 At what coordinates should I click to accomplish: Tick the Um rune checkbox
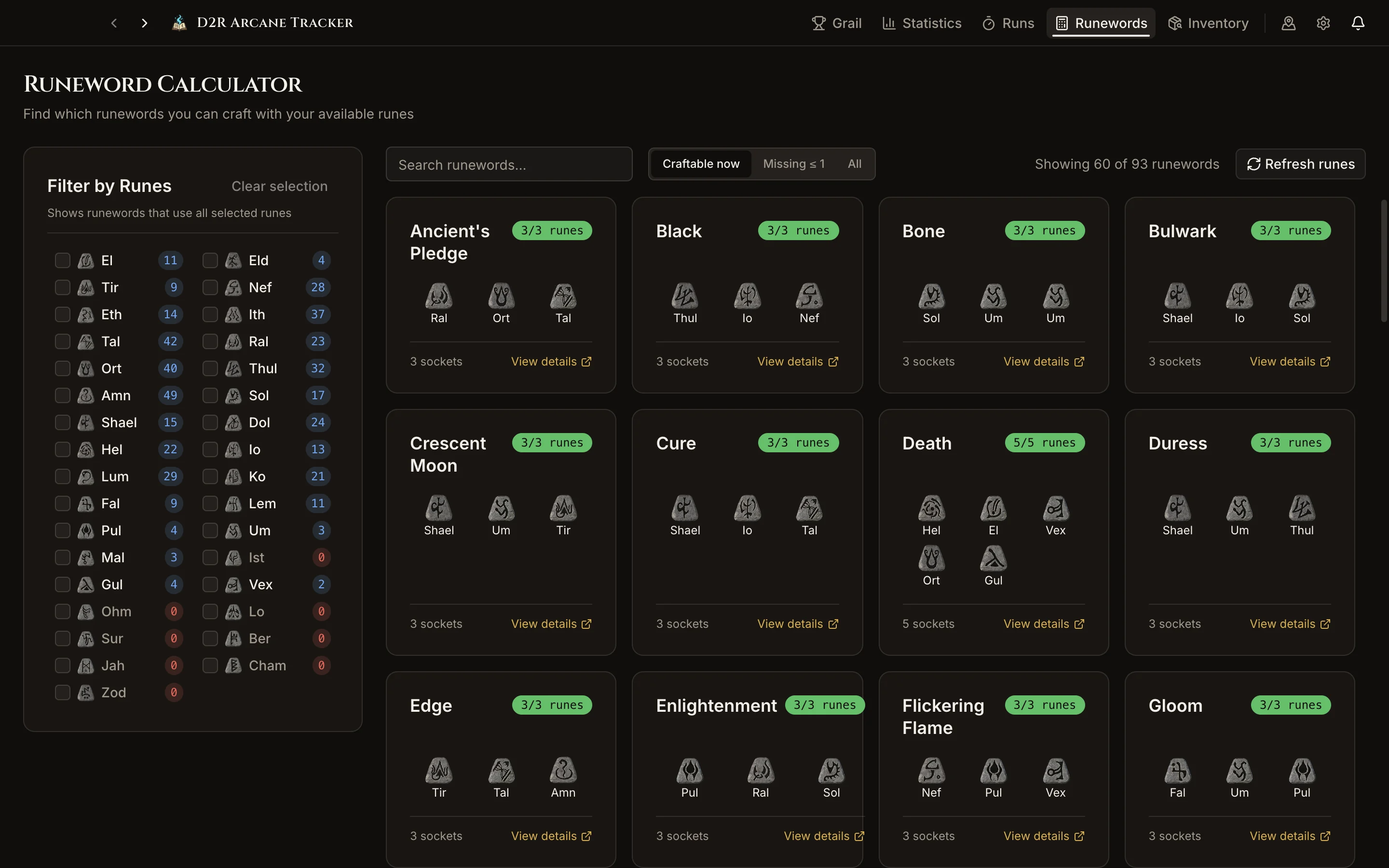pyautogui.click(x=210, y=530)
